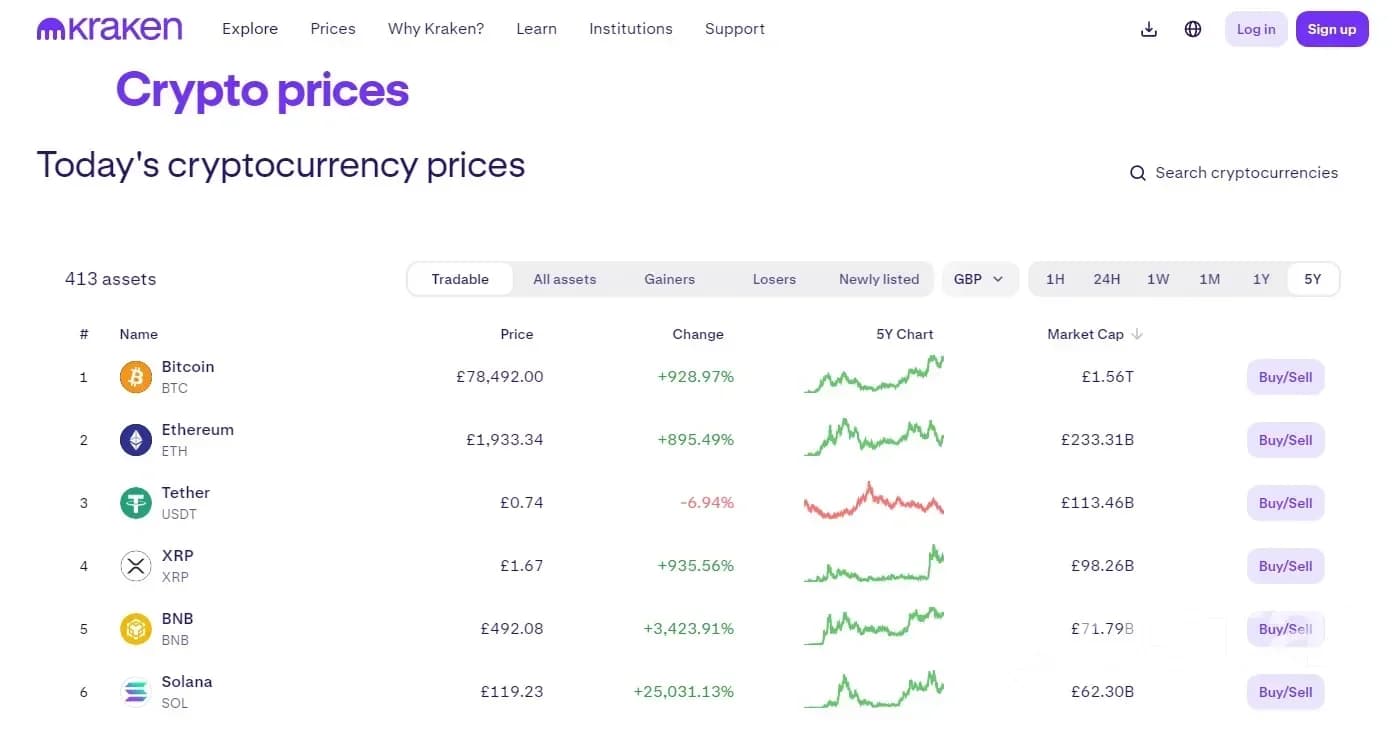Click the Ethereum 5Y chart sparkline
Viewport: 1396px width, 730px height.
pyautogui.click(x=874, y=438)
